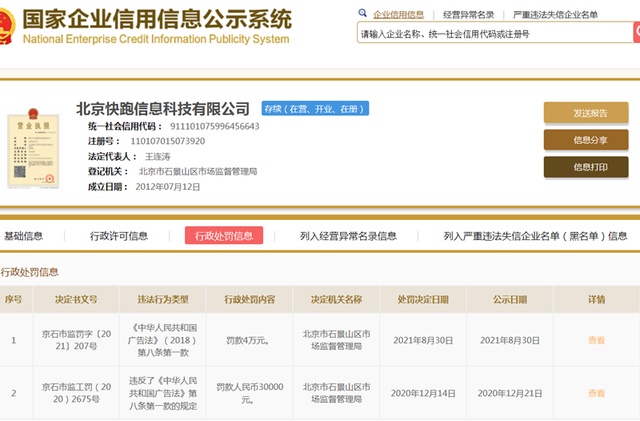Click the 违法行为类型 column header

(163, 299)
